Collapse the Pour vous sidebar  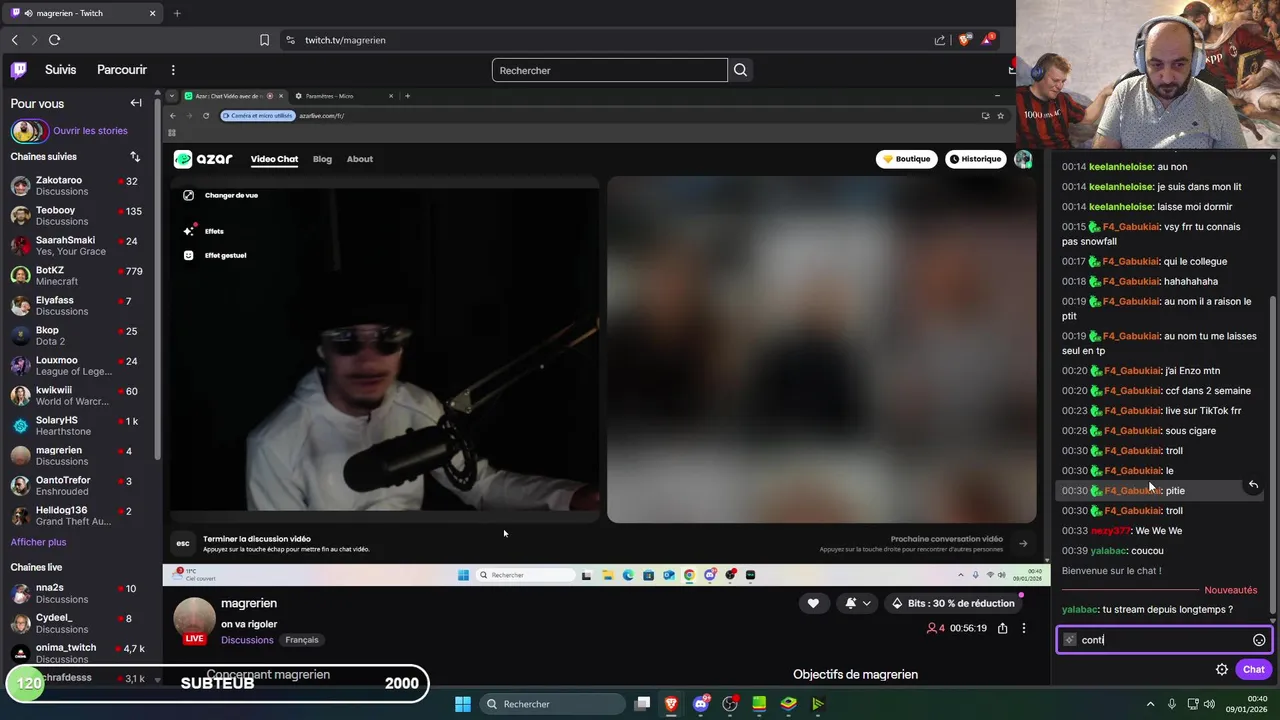click(x=136, y=103)
